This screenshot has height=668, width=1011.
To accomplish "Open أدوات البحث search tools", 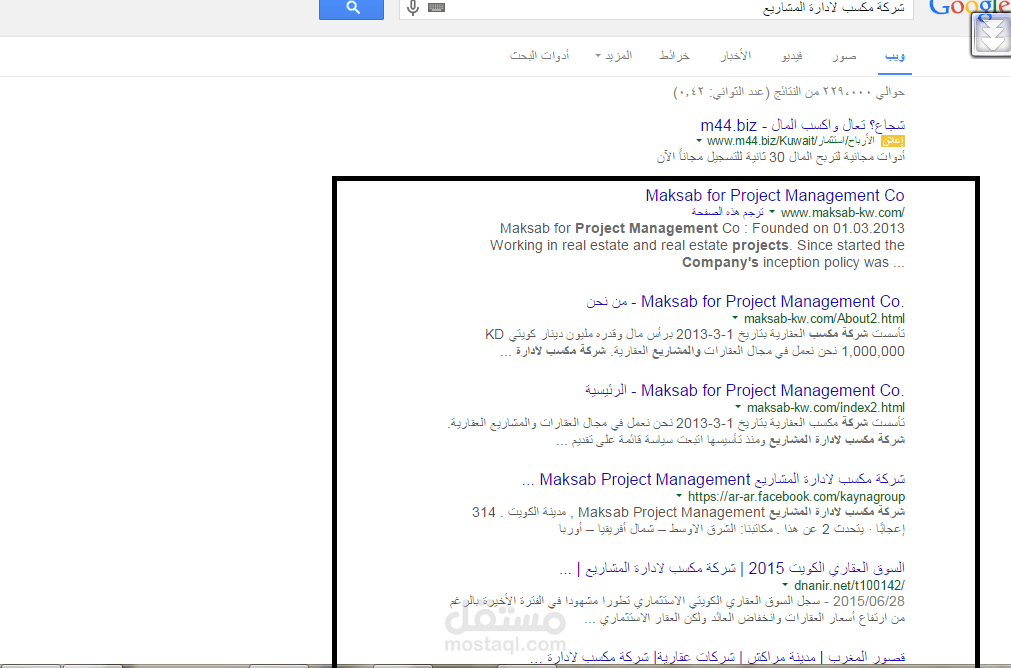I will [540, 56].
